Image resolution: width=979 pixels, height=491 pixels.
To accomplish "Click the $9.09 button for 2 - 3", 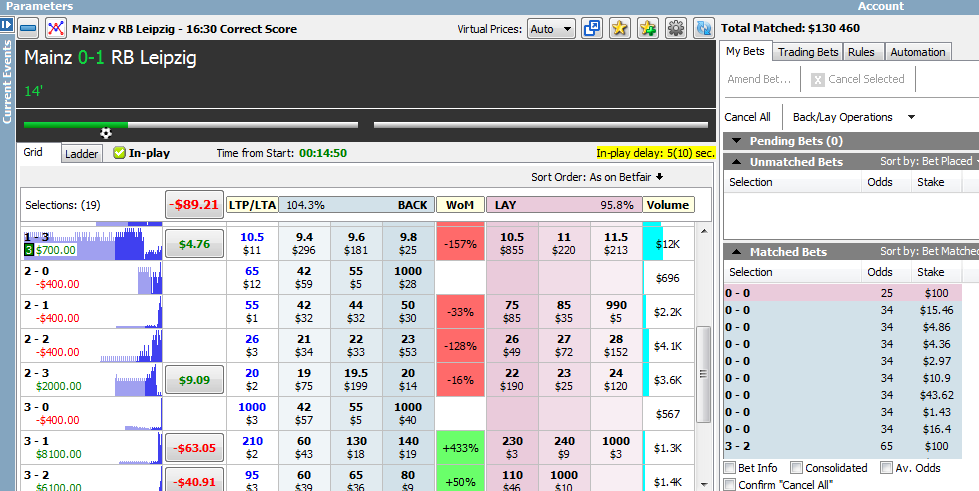I will coord(194,379).
